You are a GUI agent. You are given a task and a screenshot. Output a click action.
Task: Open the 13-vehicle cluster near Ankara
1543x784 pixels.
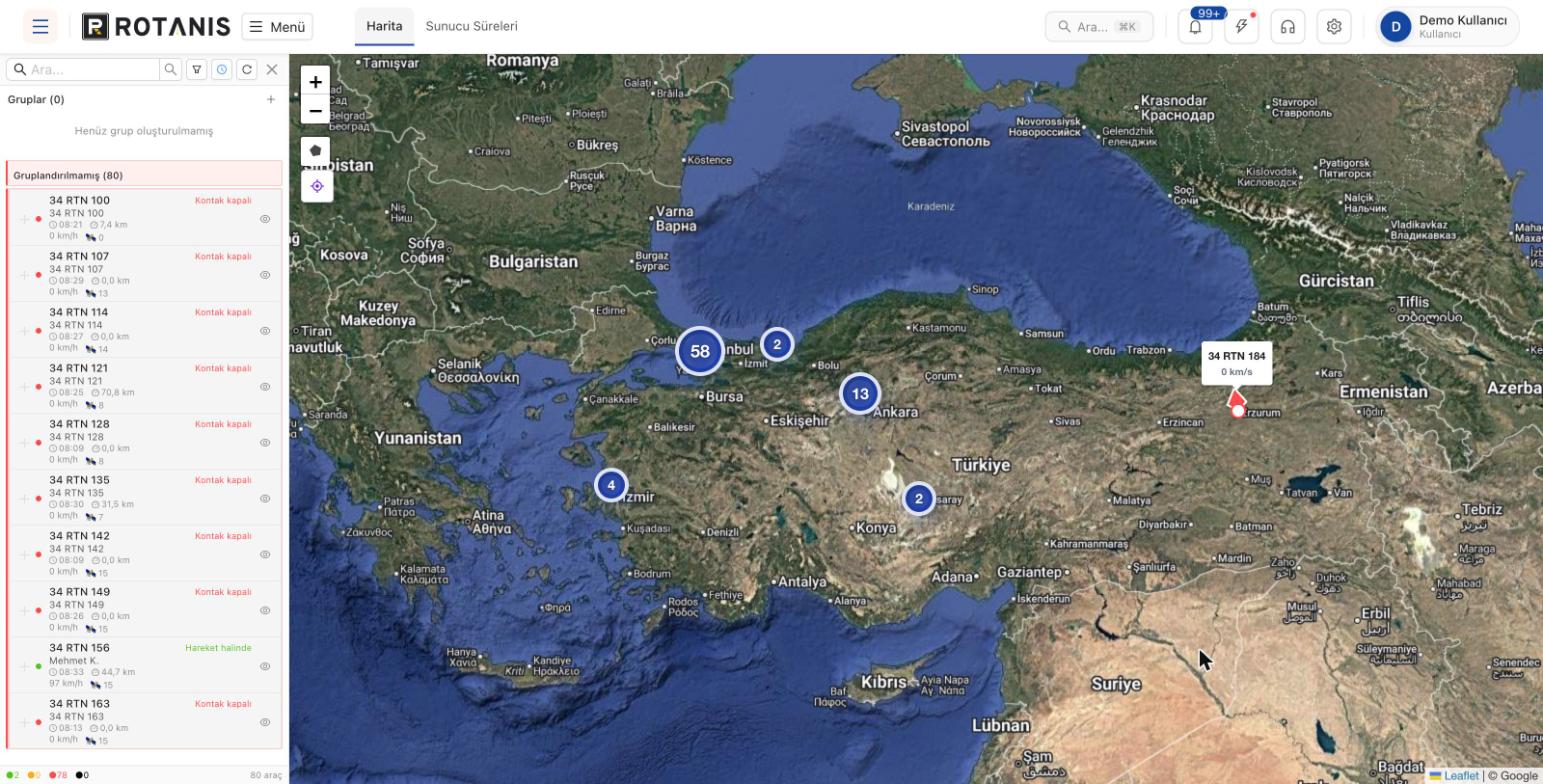click(860, 394)
